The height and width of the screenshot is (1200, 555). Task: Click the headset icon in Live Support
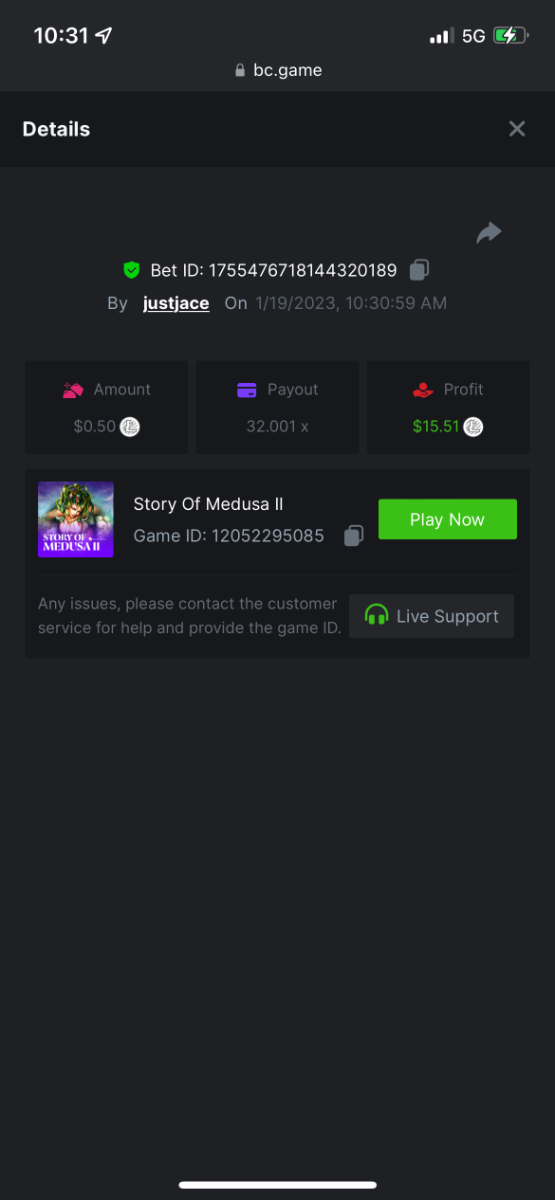tap(376, 616)
